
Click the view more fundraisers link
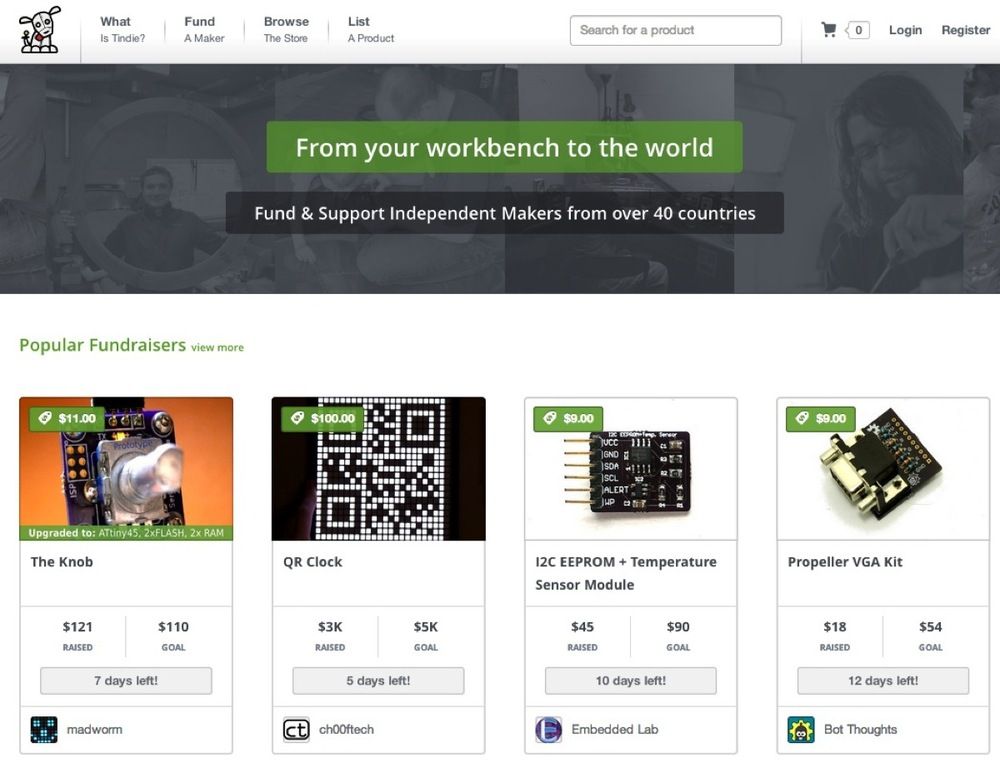(x=217, y=348)
